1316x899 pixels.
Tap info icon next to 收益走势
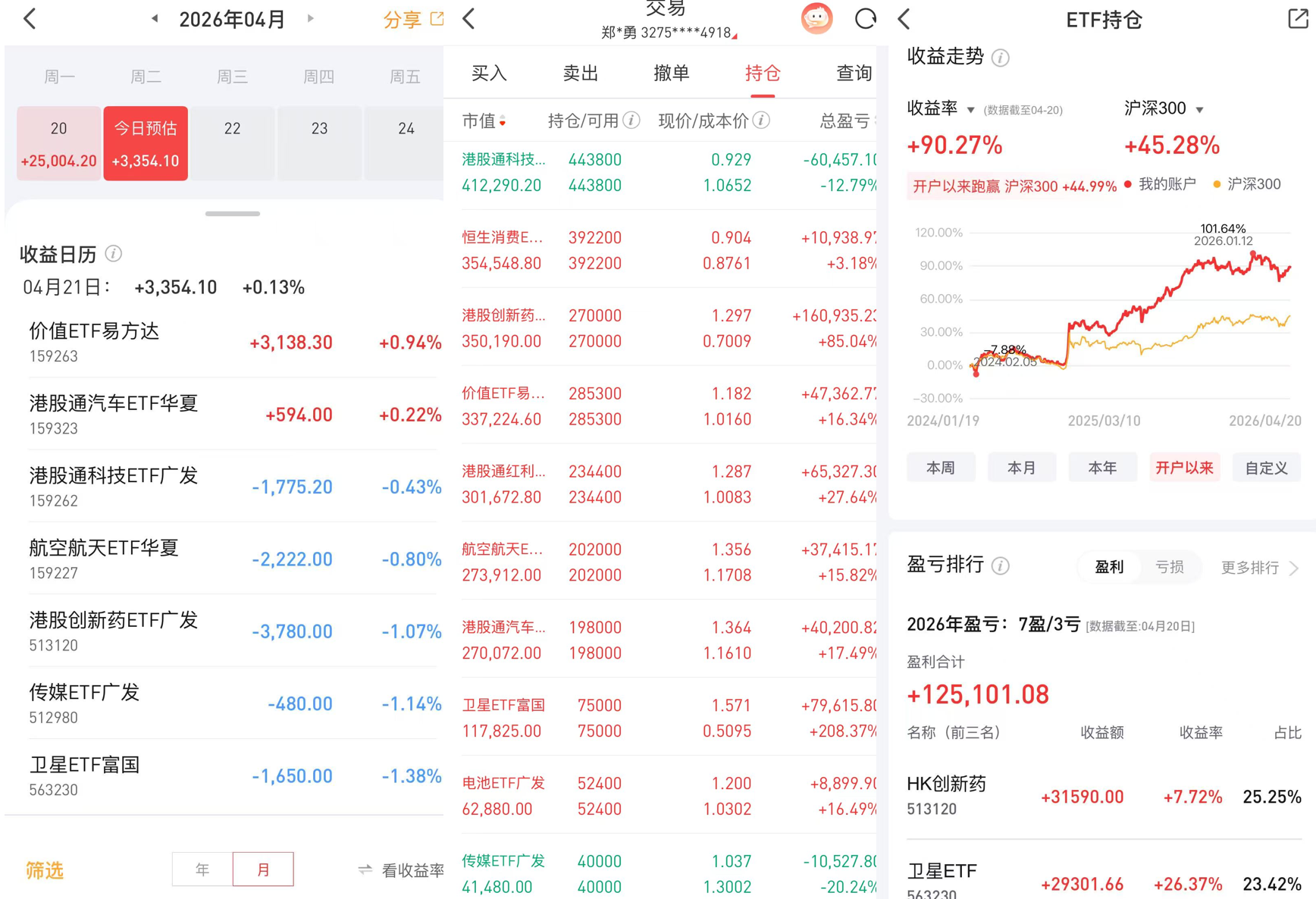(x=1001, y=58)
